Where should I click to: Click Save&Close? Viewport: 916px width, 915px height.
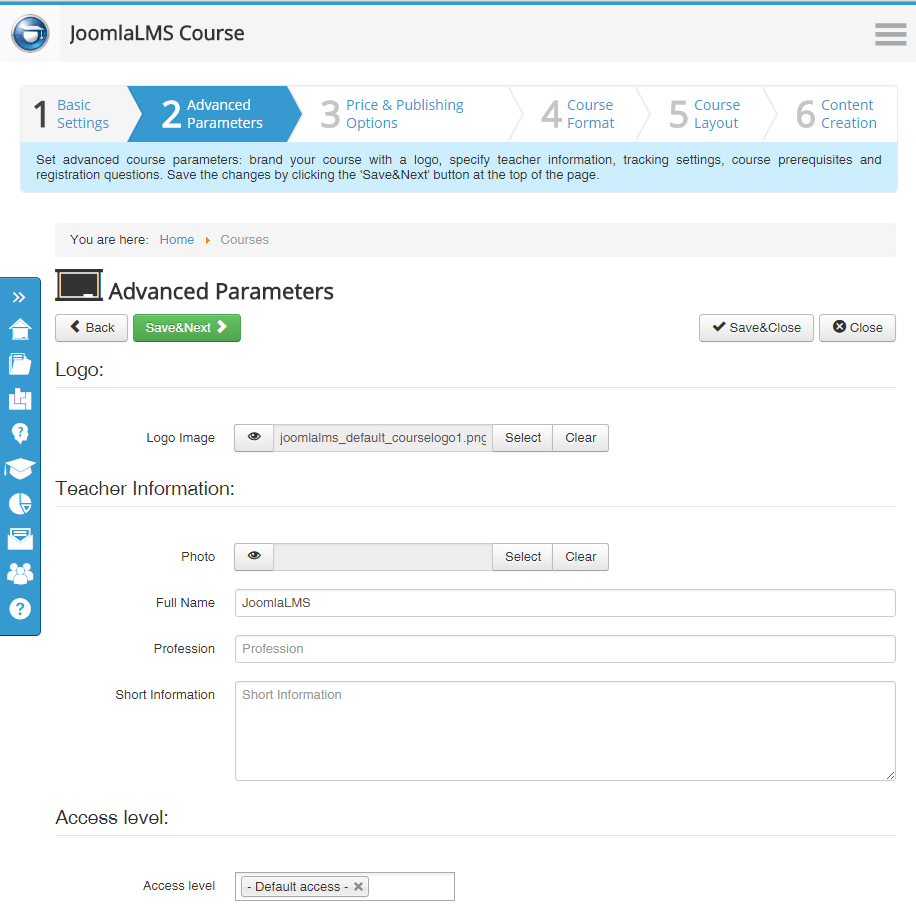pos(756,328)
